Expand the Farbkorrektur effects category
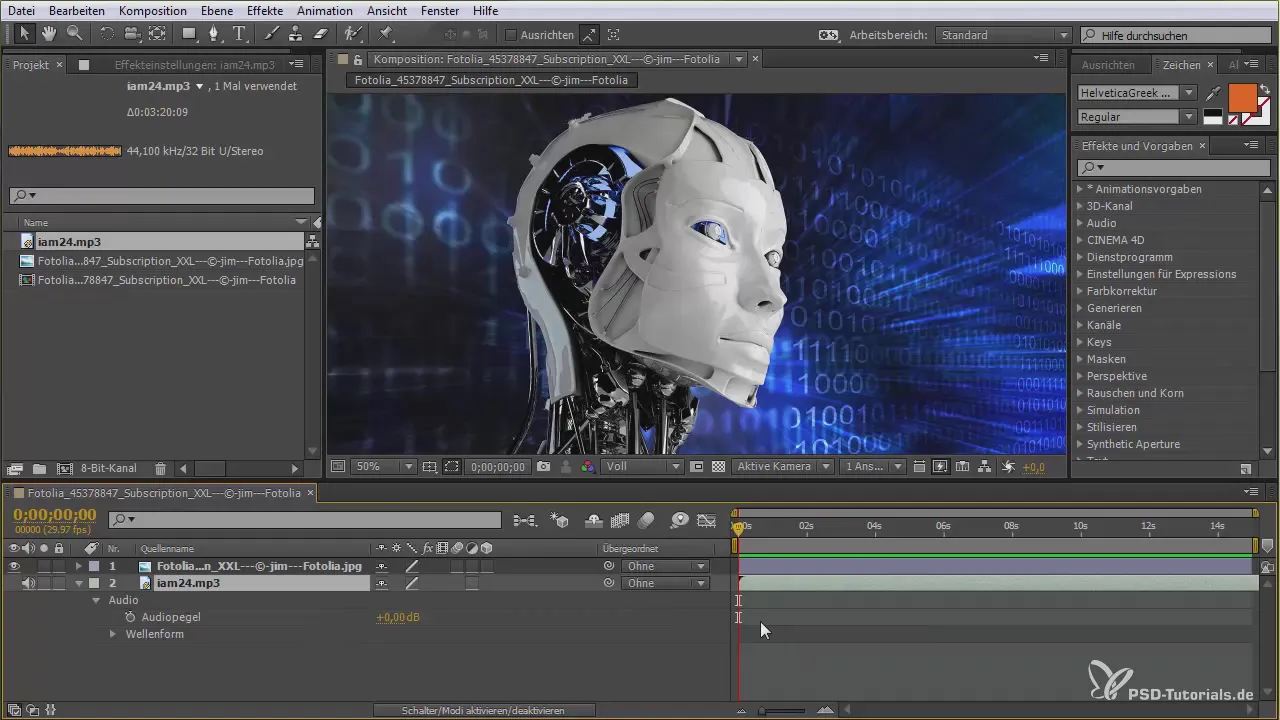1280x720 pixels. click(1080, 291)
